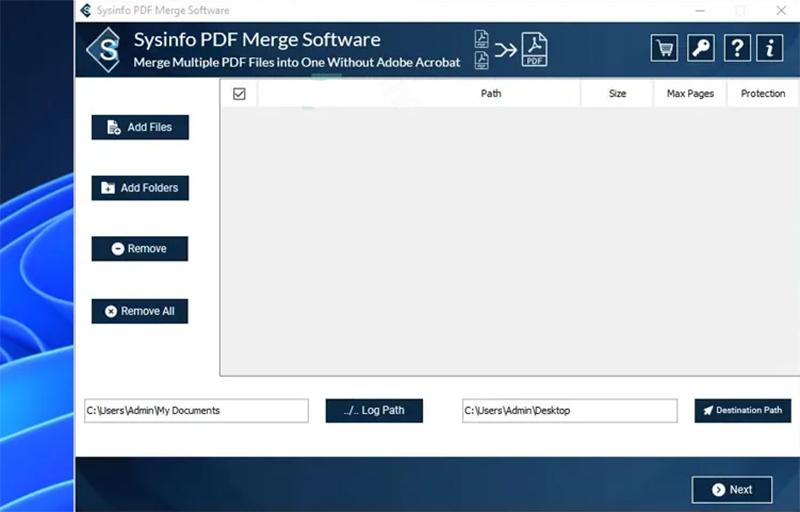800x512 pixels.
Task: Click the Size column header
Action: coord(617,93)
